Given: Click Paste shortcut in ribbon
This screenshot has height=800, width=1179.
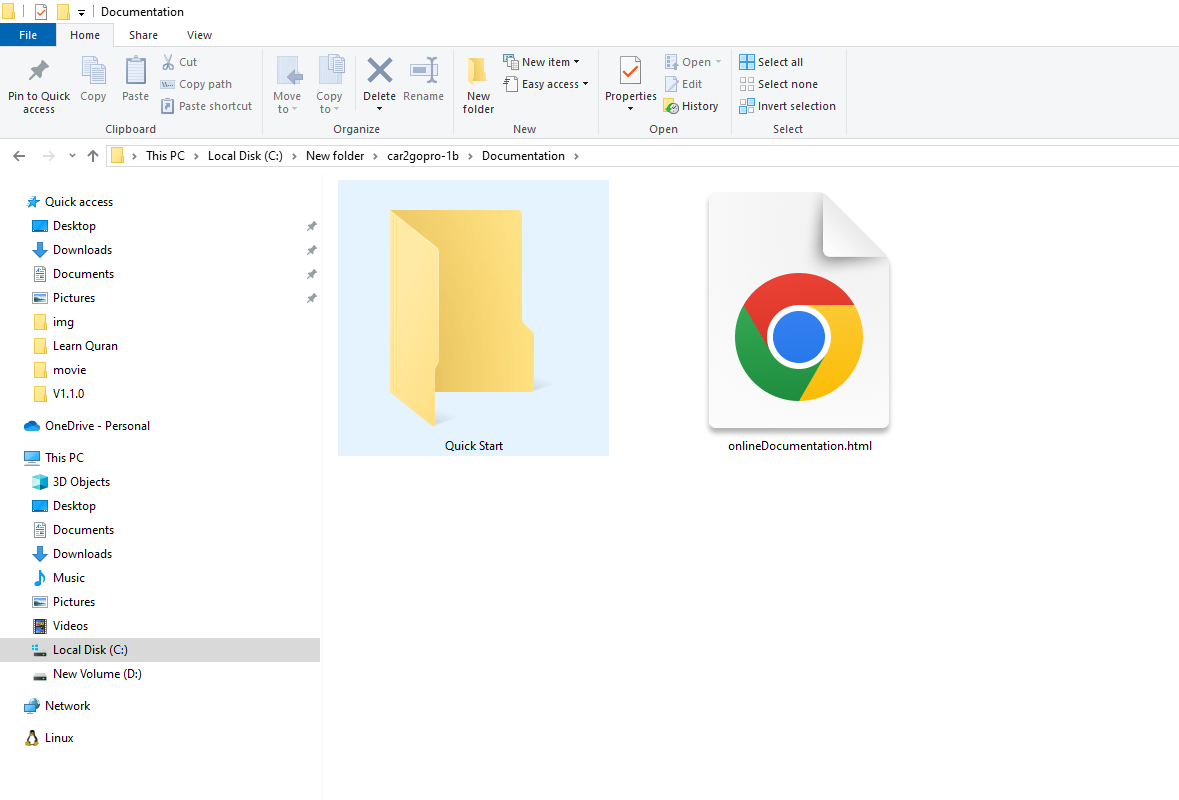Looking at the screenshot, I should click(x=207, y=106).
